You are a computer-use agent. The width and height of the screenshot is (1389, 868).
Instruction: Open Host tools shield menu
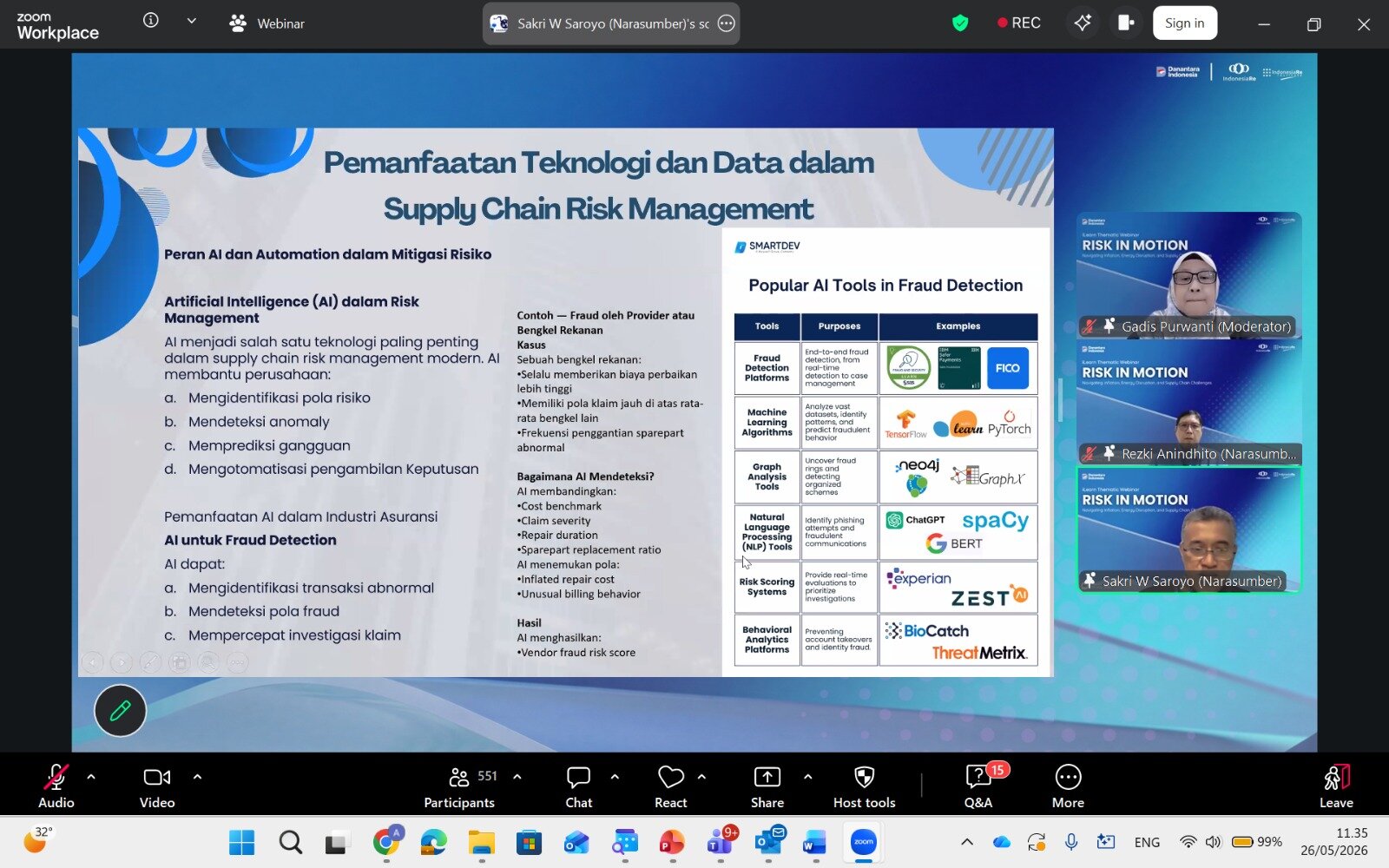(x=864, y=786)
